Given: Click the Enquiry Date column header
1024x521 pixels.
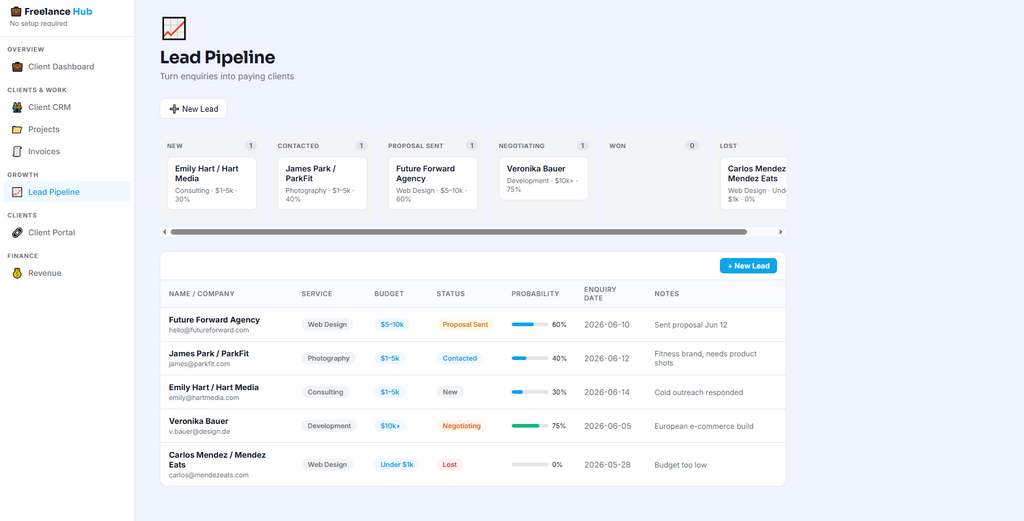Looking at the screenshot, I should (600, 294).
